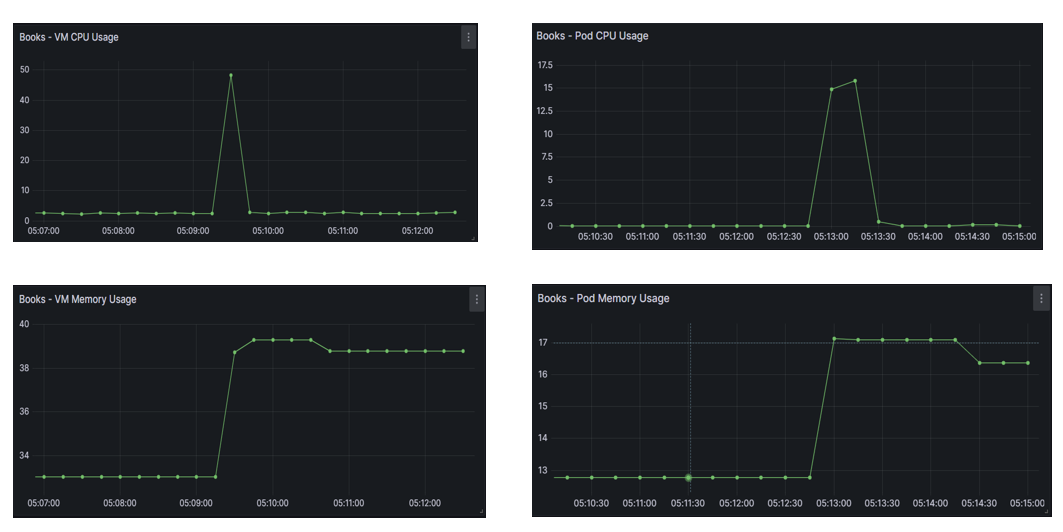
Task: Click the Books - Pod CPU Usage title
Action: [x=592, y=36]
